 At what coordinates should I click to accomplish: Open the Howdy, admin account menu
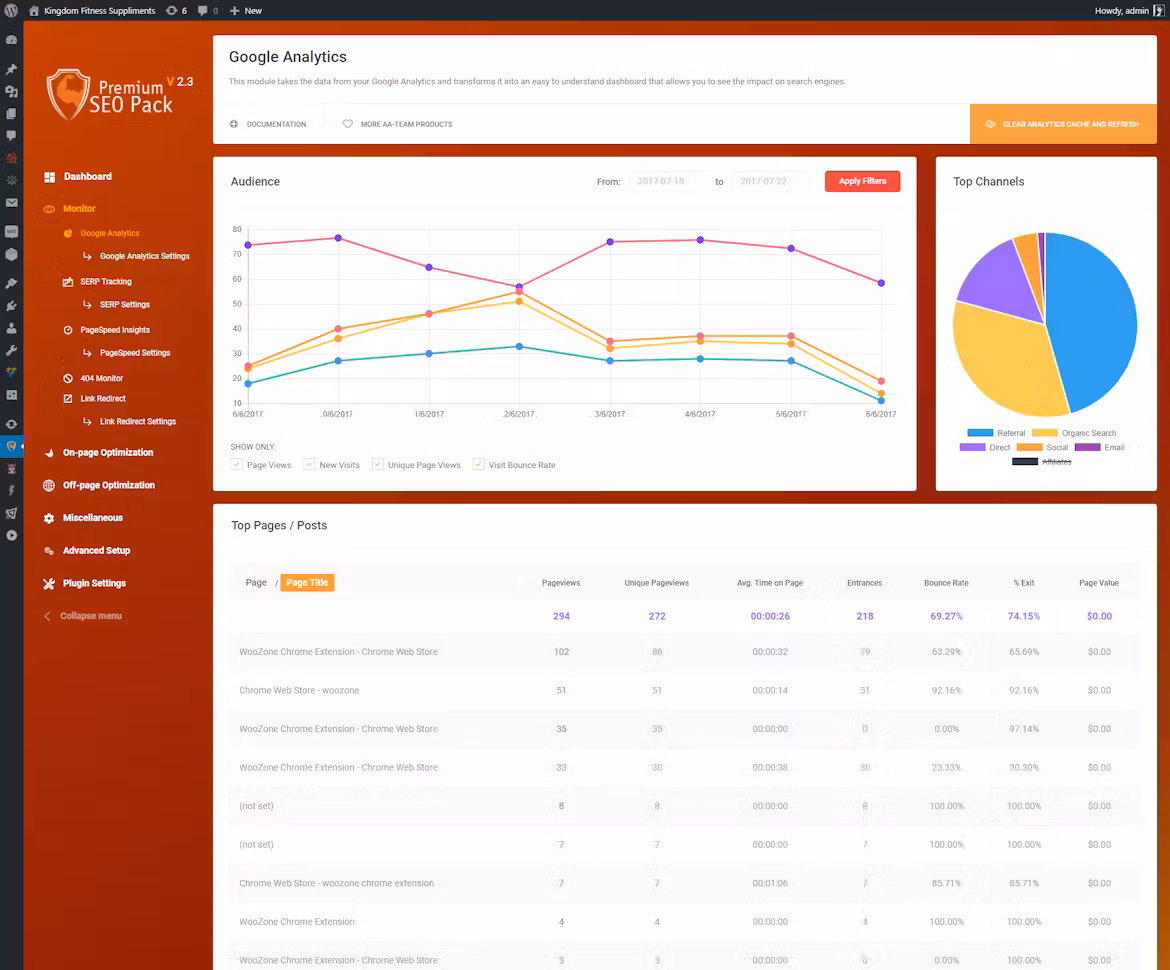coord(1129,10)
